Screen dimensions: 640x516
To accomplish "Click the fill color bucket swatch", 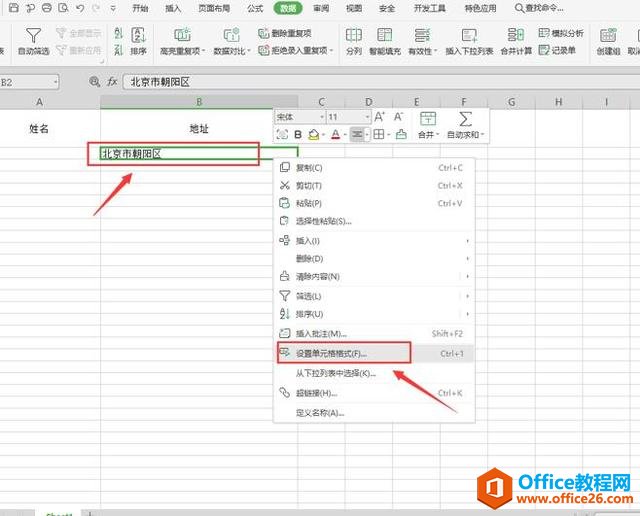I will coord(313,134).
